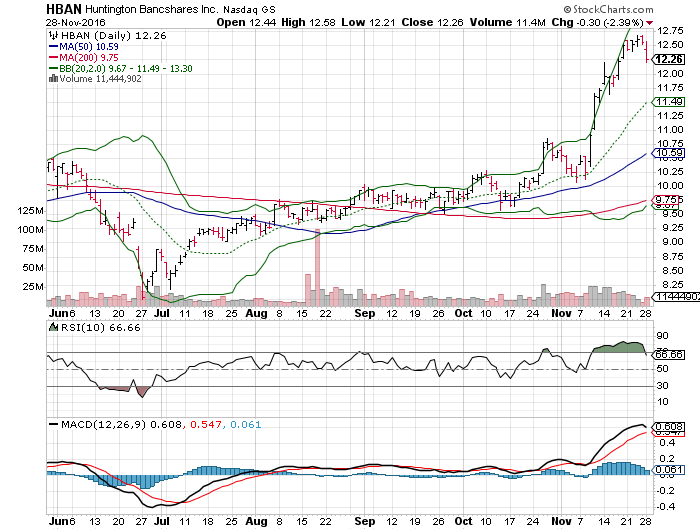Click the Volume 11,444,902 legend text
This screenshot has width=700, height=530.
point(100,79)
